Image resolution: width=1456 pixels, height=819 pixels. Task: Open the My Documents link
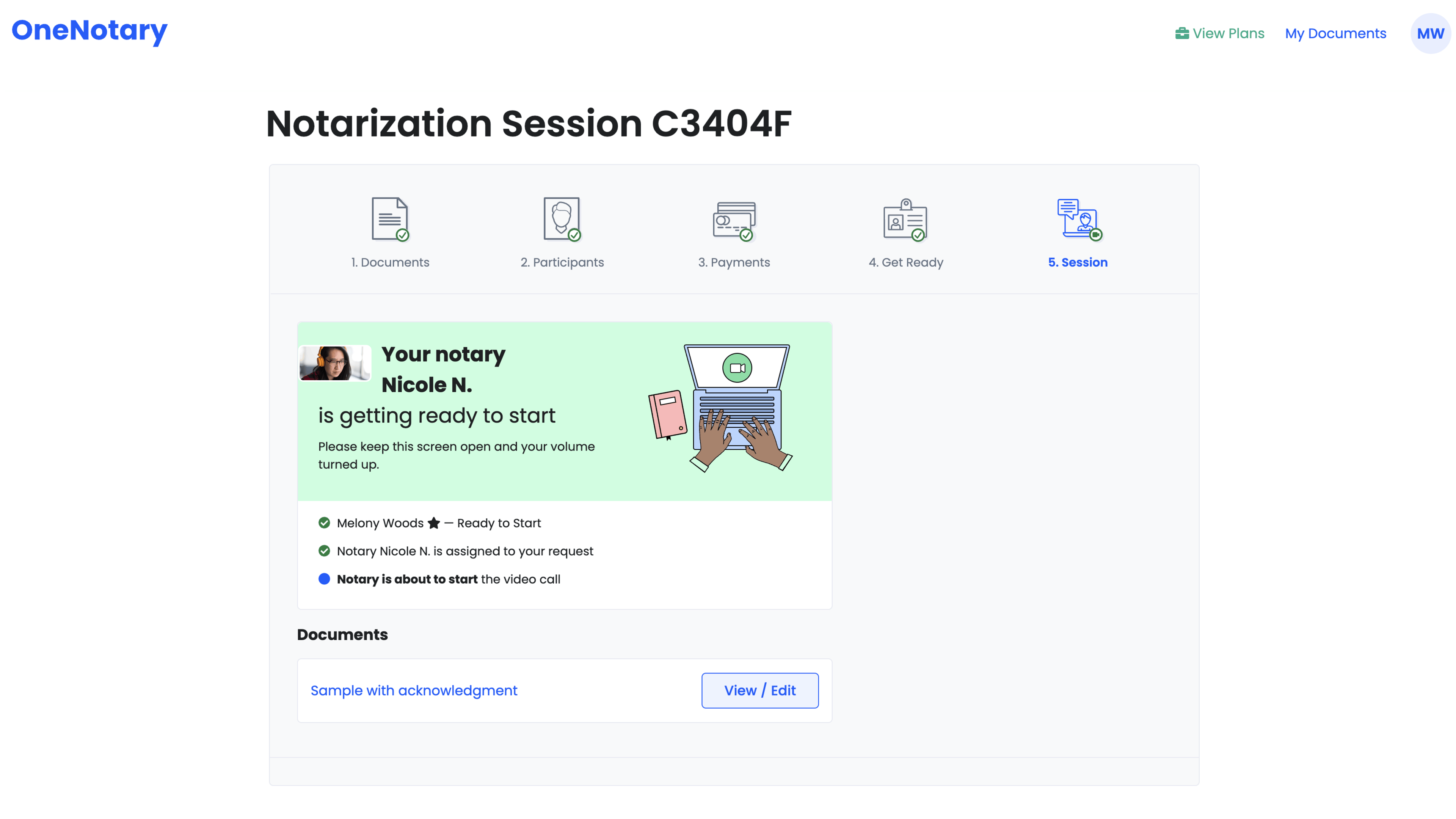[1335, 33]
